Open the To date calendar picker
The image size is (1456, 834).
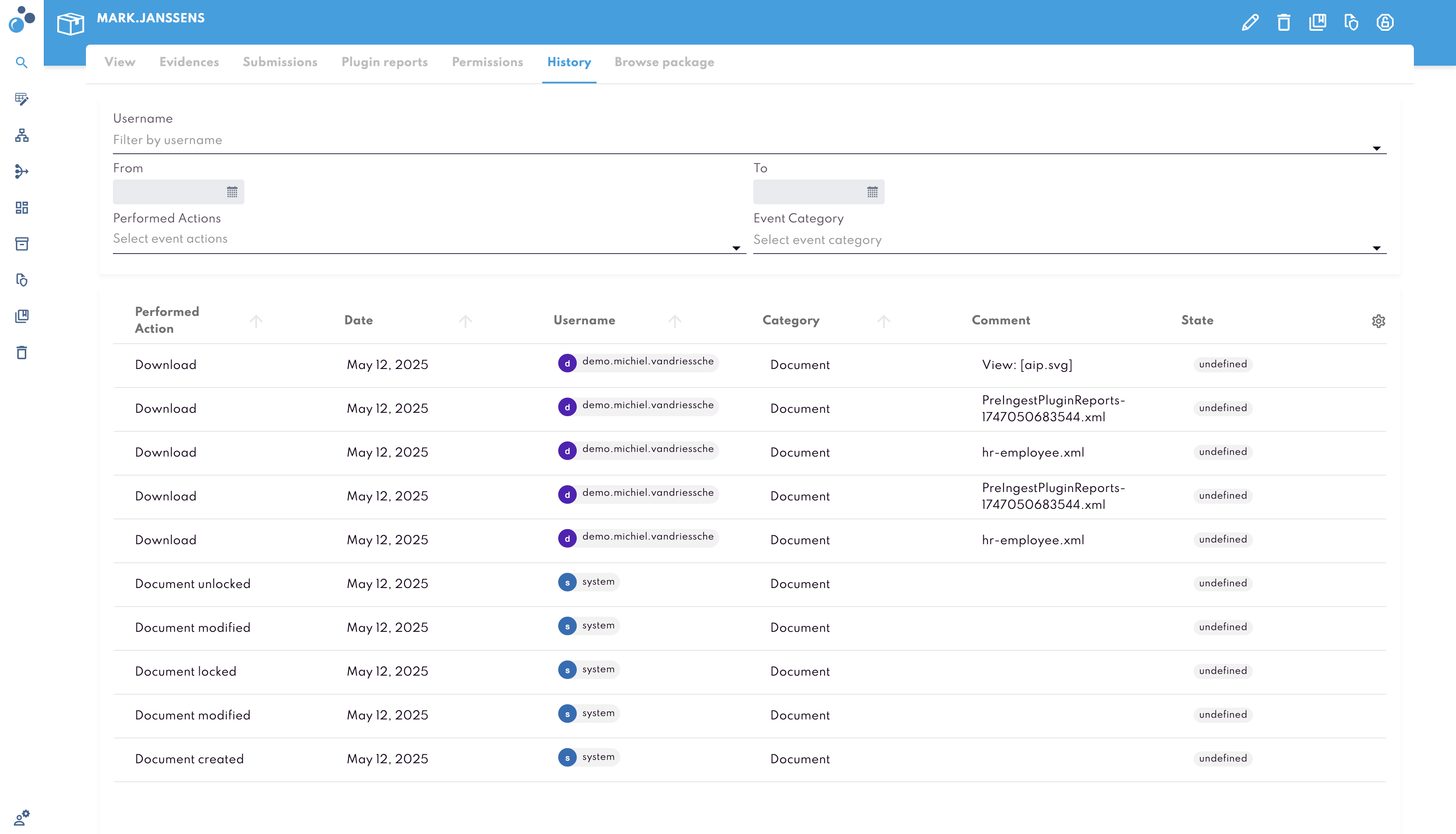[873, 192]
